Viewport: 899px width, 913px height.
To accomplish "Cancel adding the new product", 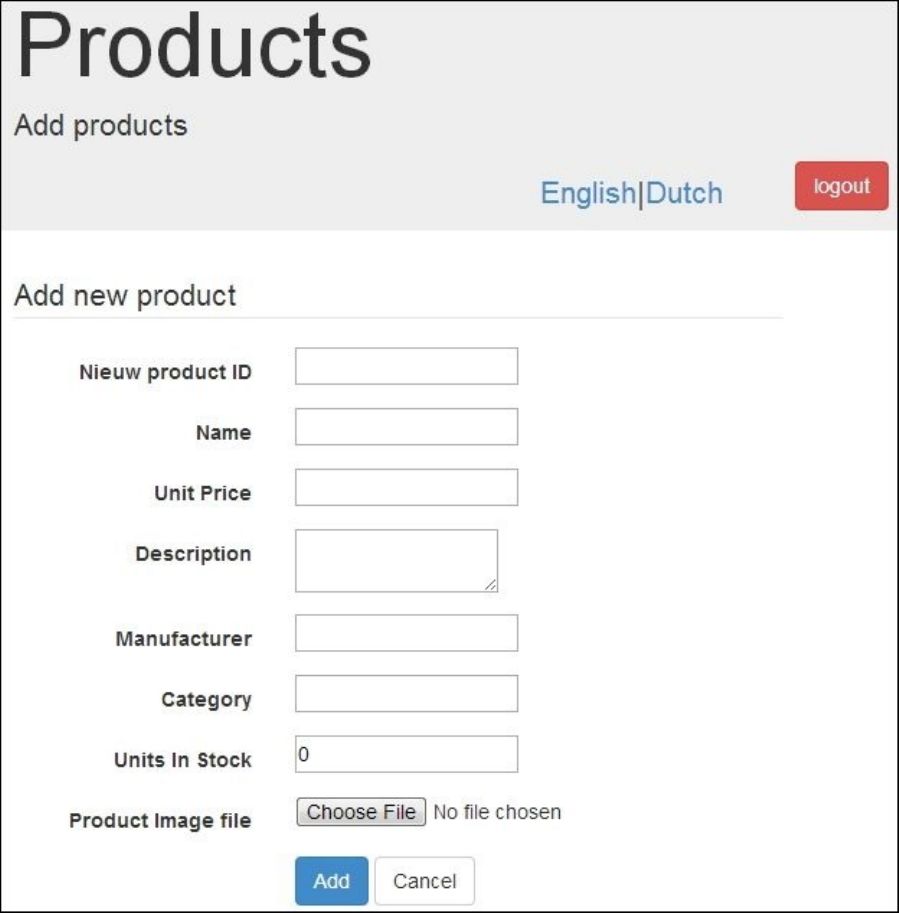I will pos(424,881).
